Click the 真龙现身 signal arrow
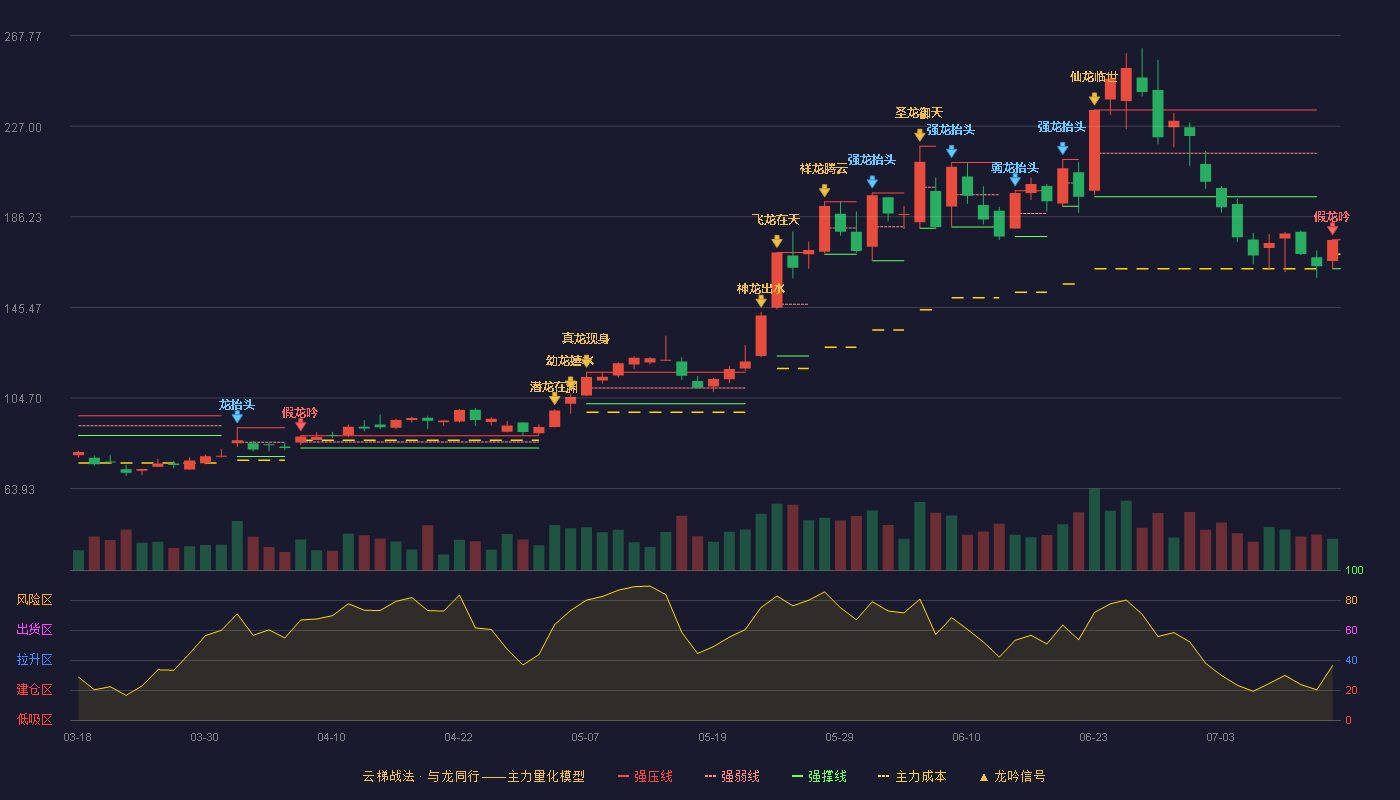The height and width of the screenshot is (800, 1400). [587, 360]
